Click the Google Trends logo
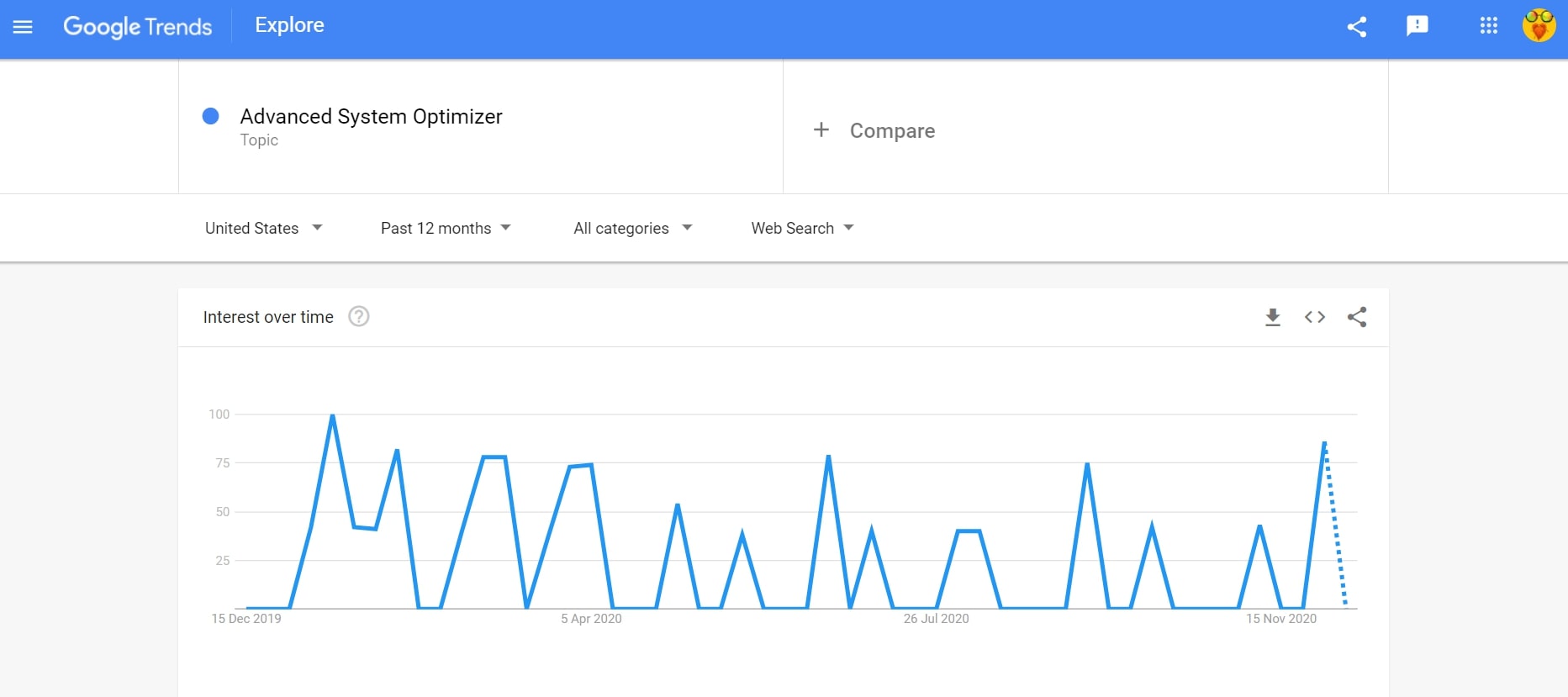Viewport: 1568px width, 697px height. [x=137, y=27]
